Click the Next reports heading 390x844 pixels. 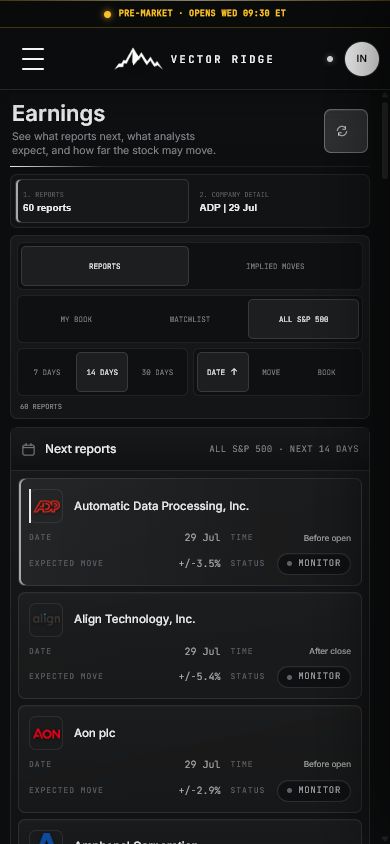tap(81, 449)
